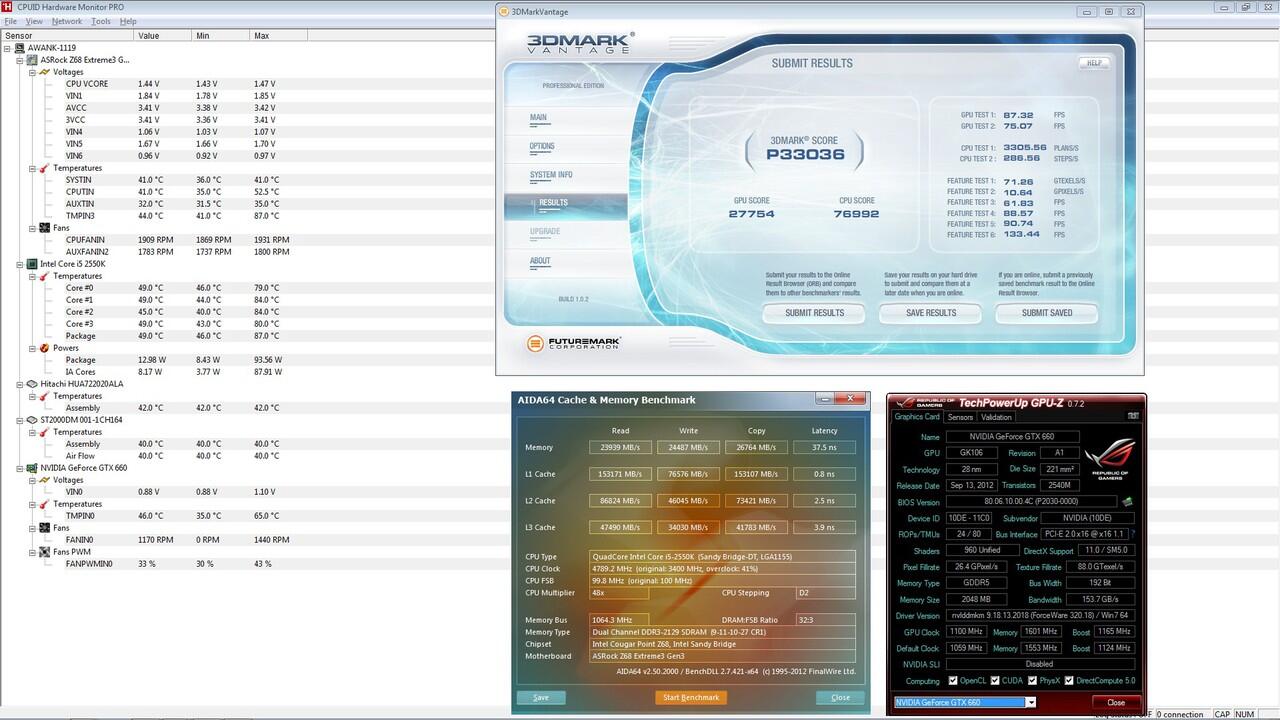Screen dimensions: 1280x720
Task: Go to MAIN in 3DMark Vantage sidebar
Action: click(538, 118)
